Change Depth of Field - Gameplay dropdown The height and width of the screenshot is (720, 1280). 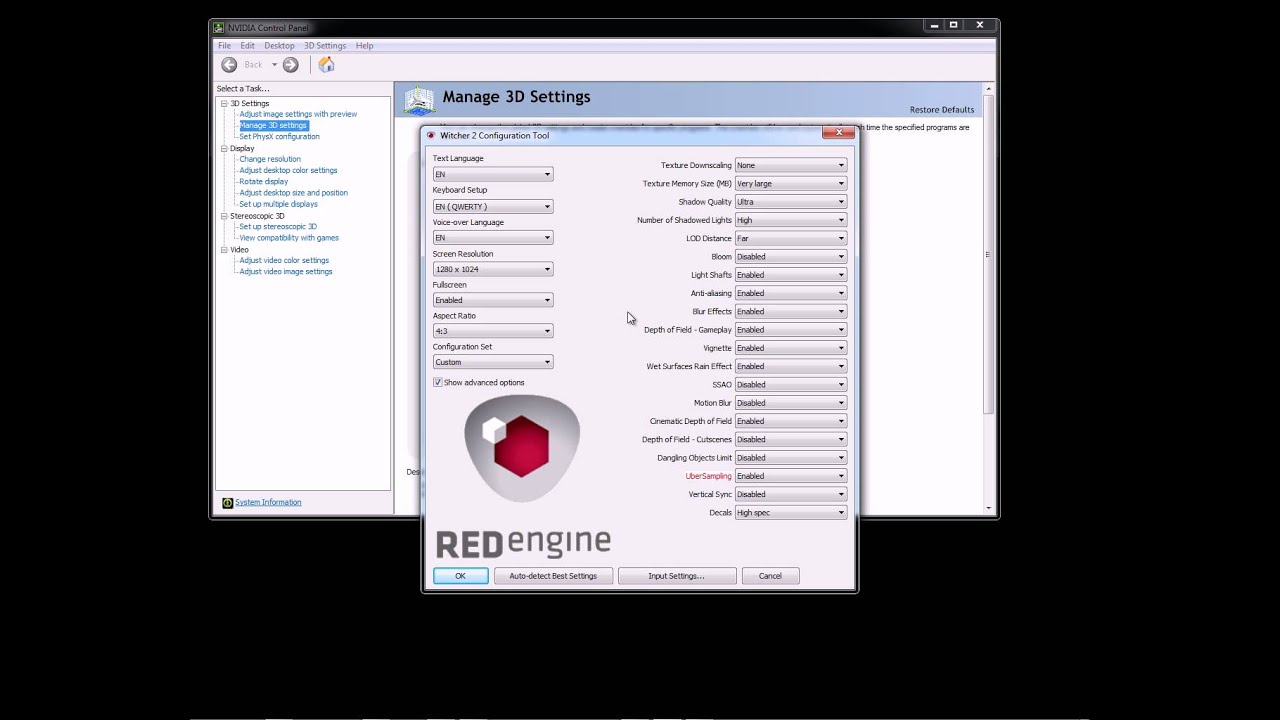(x=791, y=329)
